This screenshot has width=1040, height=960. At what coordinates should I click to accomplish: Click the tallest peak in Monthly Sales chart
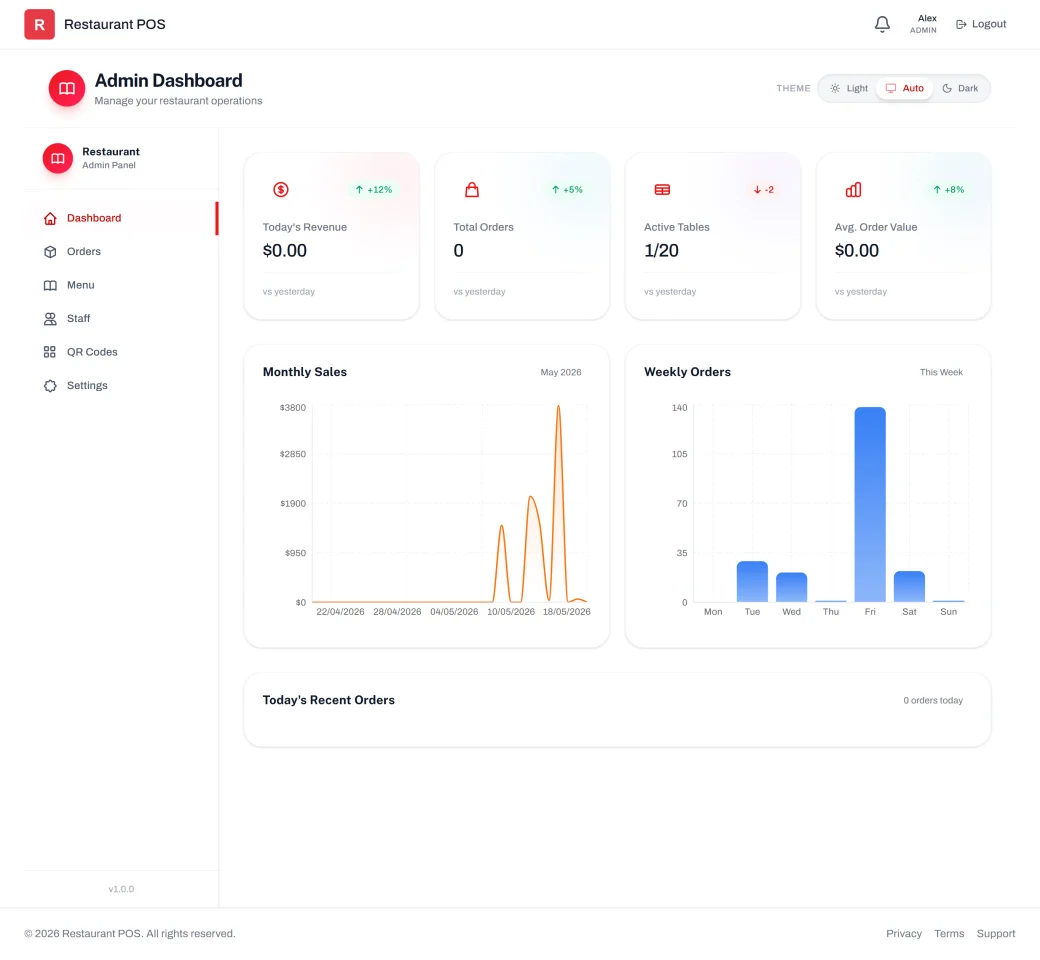pos(558,407)
